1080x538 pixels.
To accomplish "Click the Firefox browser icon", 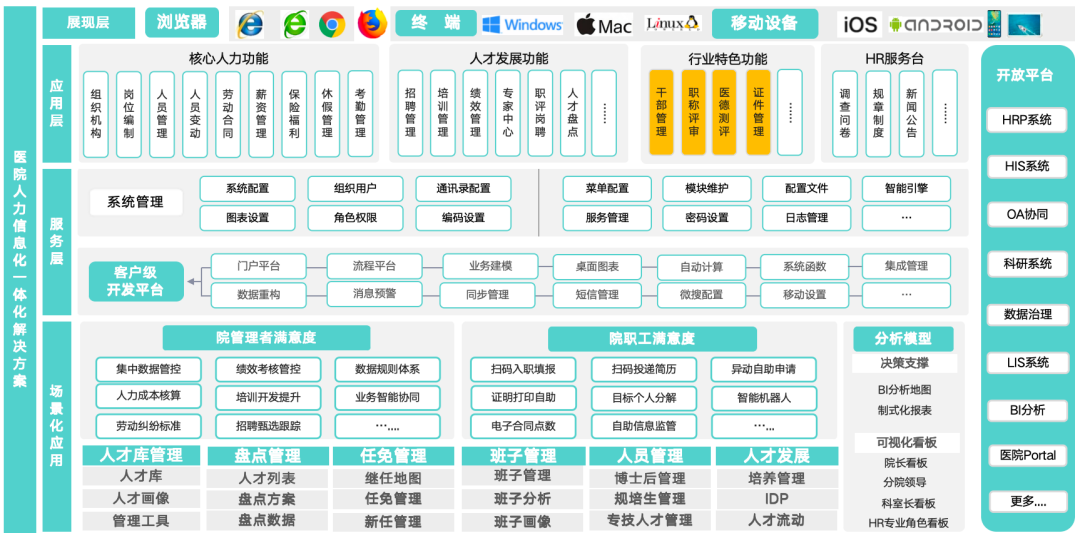I will (373, 24).
